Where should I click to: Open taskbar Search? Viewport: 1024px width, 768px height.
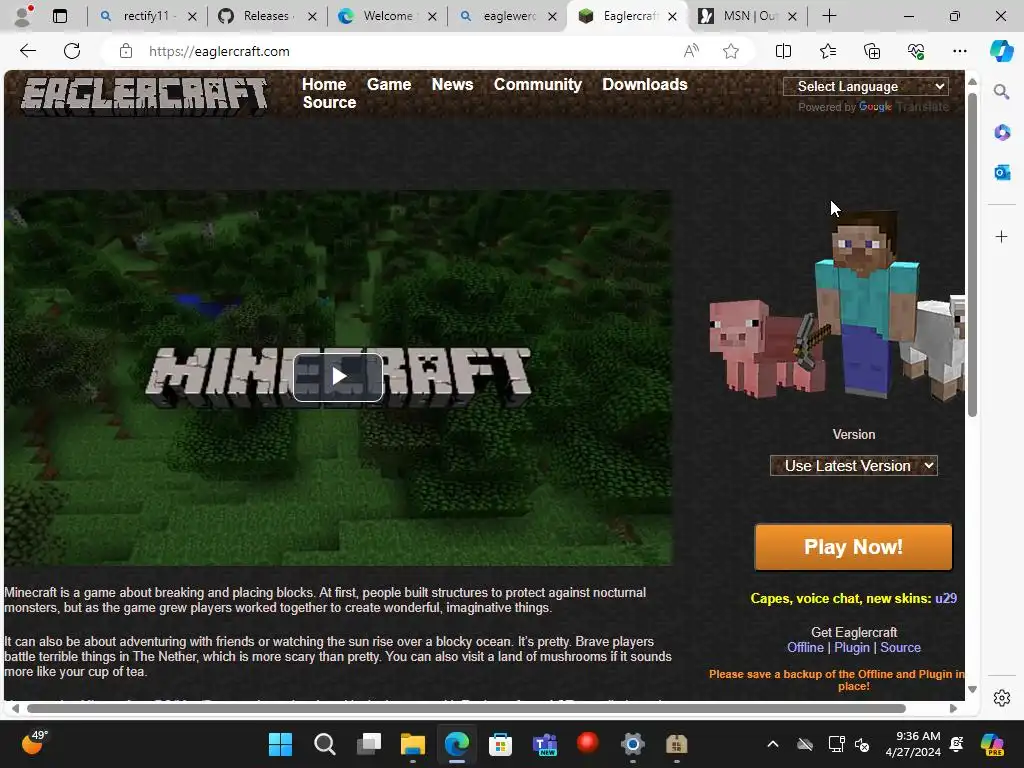coord(325,744)
